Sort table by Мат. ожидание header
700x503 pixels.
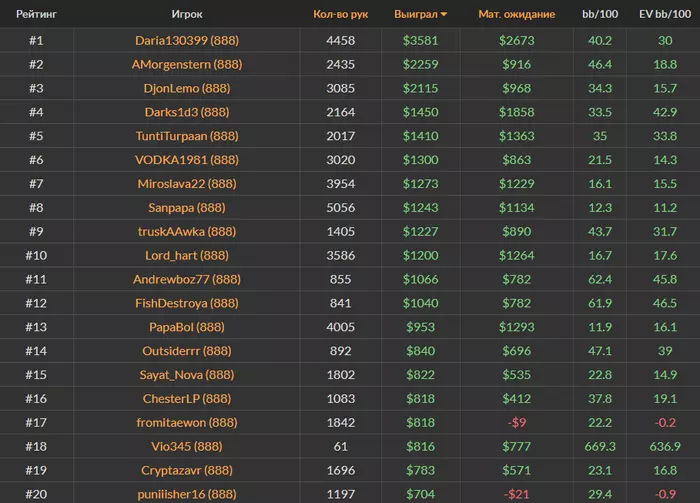(517, 14)
